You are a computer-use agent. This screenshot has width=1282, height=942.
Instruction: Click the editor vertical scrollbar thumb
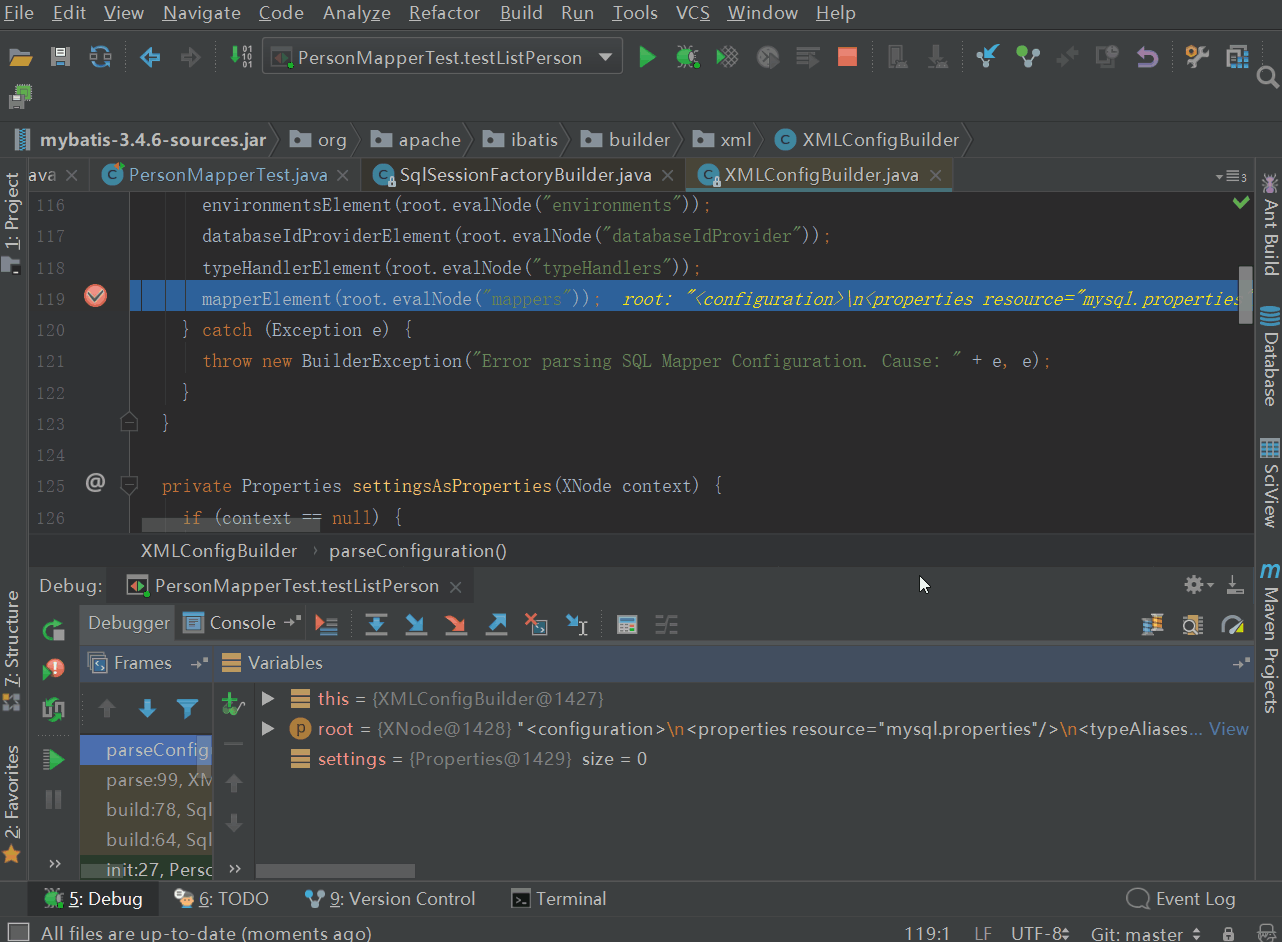(1245, 295)
